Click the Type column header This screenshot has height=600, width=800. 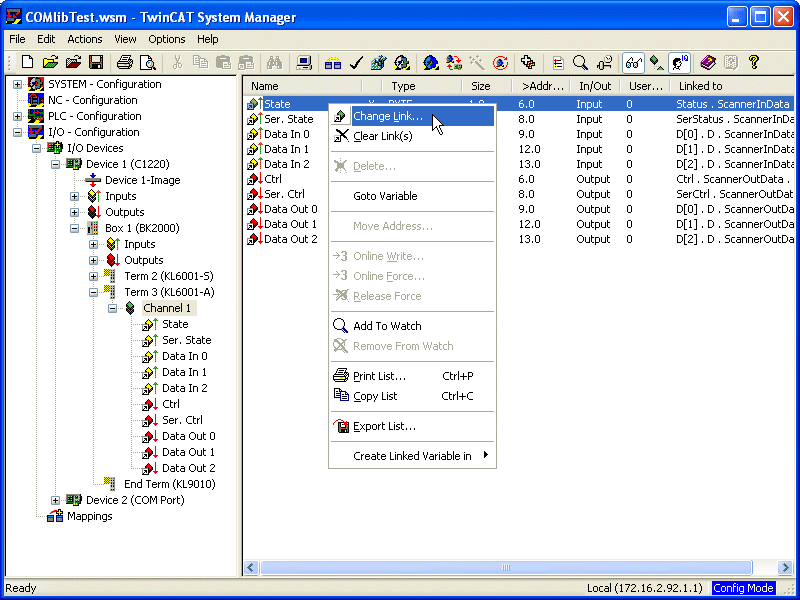click(x=422, y=86)
